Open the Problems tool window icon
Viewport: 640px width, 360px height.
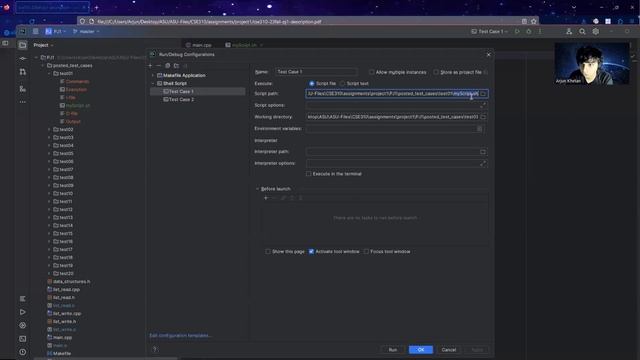point(22,352)
